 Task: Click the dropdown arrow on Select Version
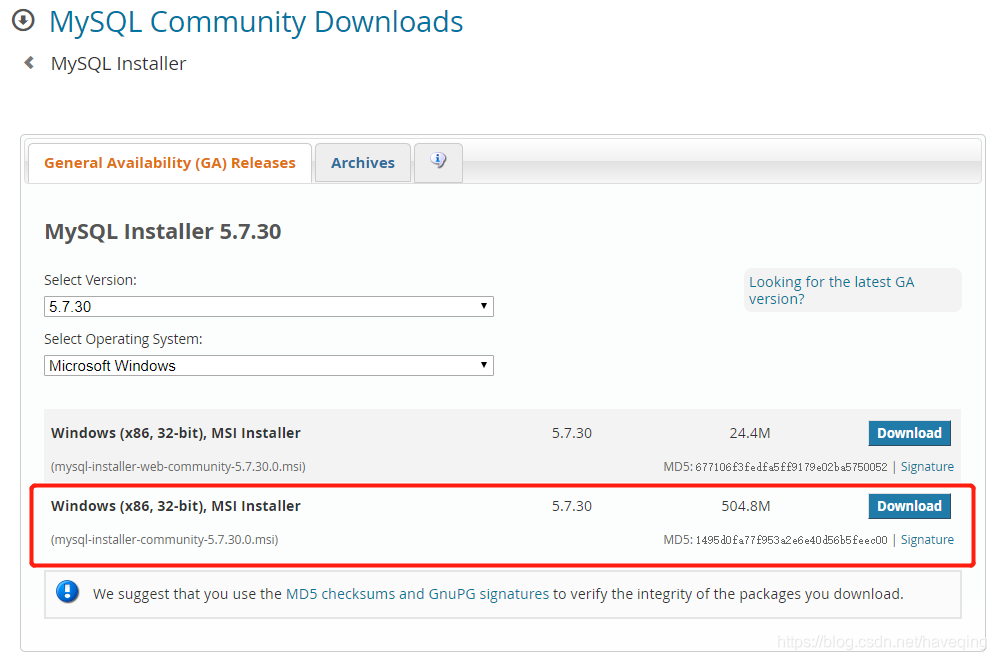click(x=484, y=306)
